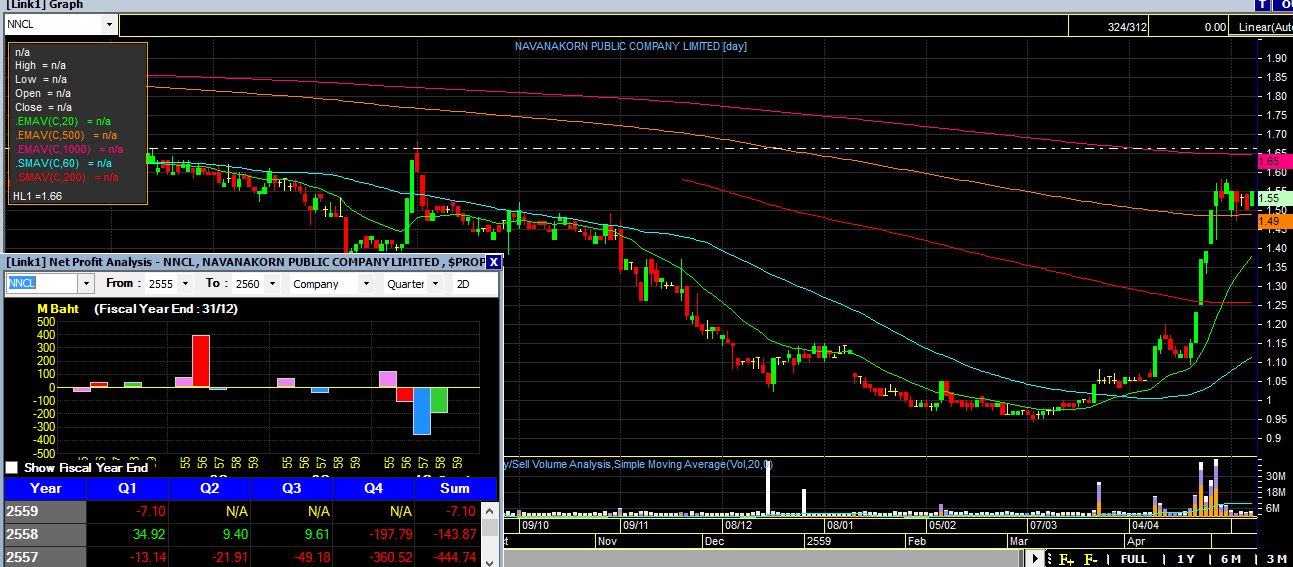Open the Linear(Auto) scale dropdown
Screen dimensions: 1293x567
click(1262, 27)
